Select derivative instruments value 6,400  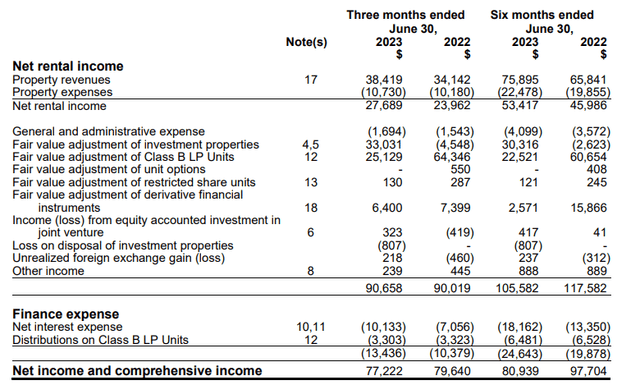pos(387,208)
